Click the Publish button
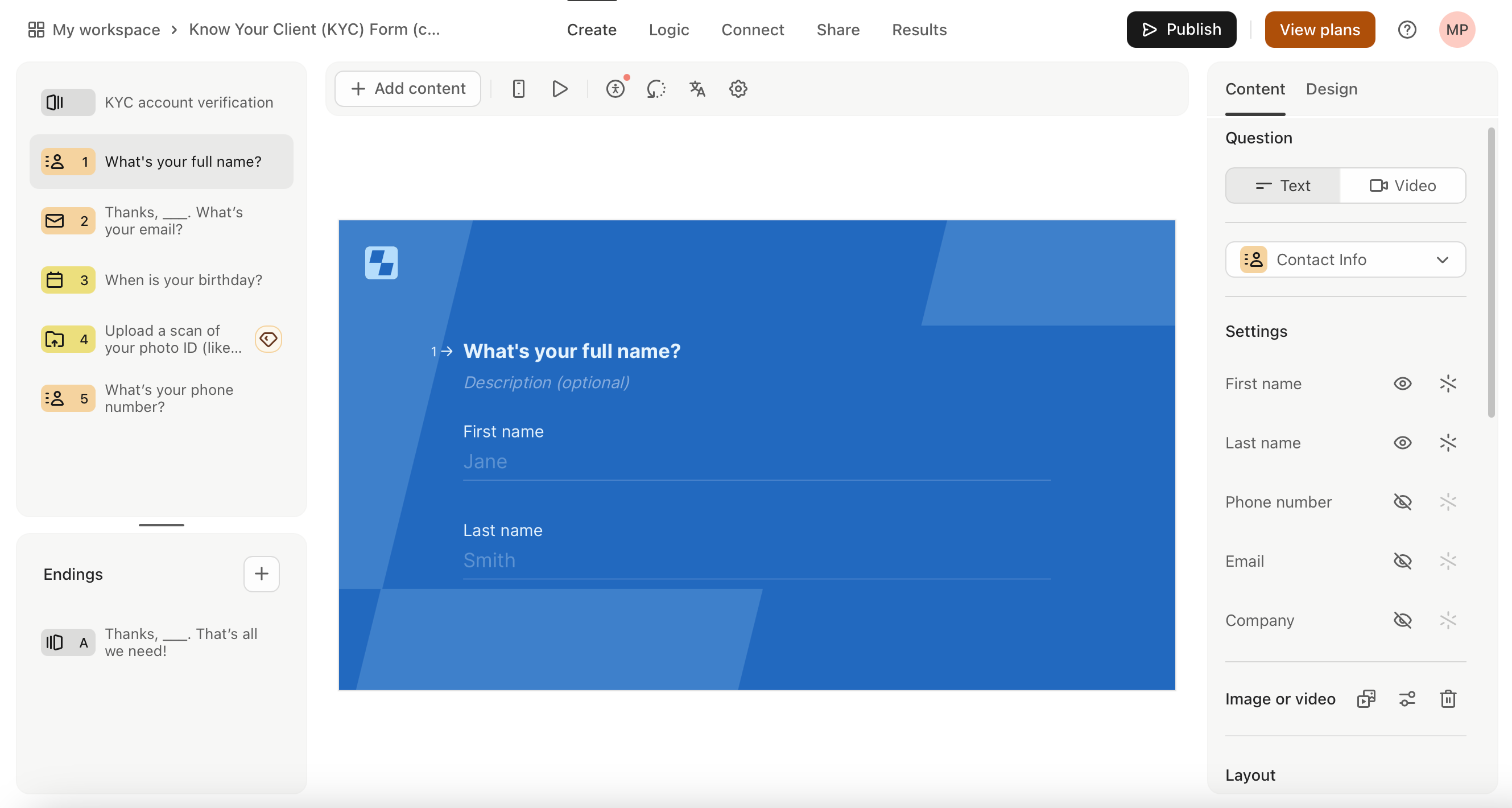This screenshot has width=1512, height=808. coord(1181,30)
